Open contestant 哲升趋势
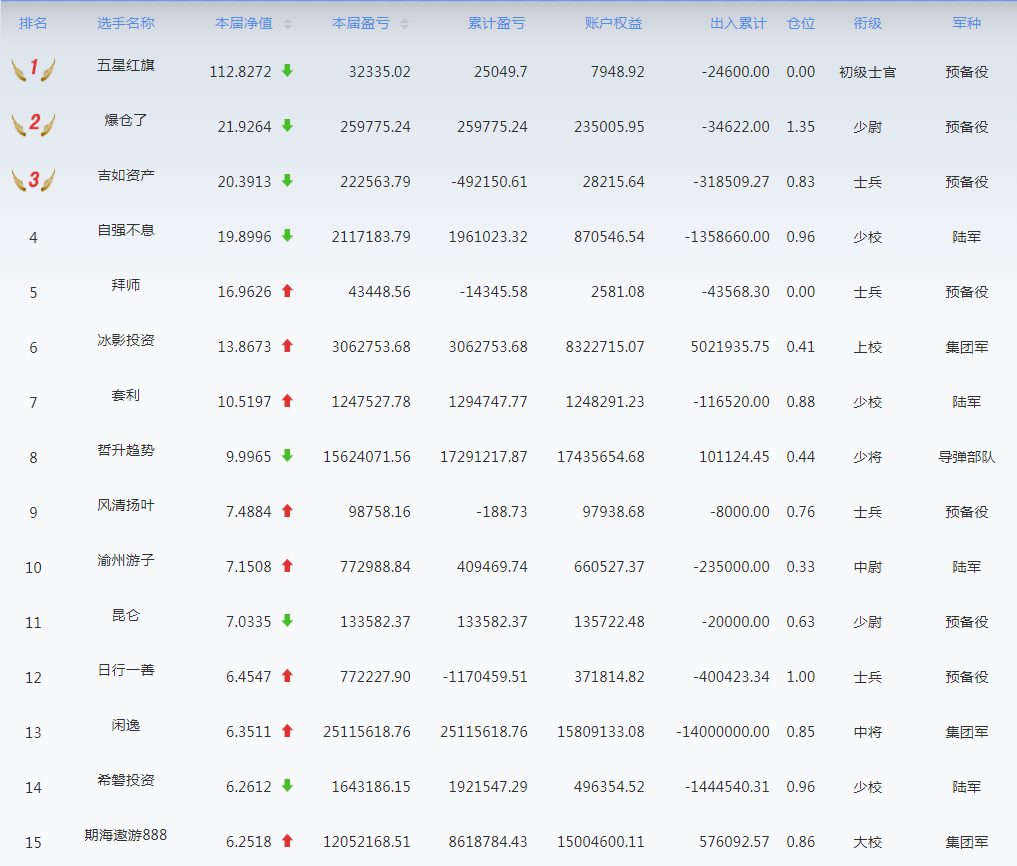 [x=126, y=450]
